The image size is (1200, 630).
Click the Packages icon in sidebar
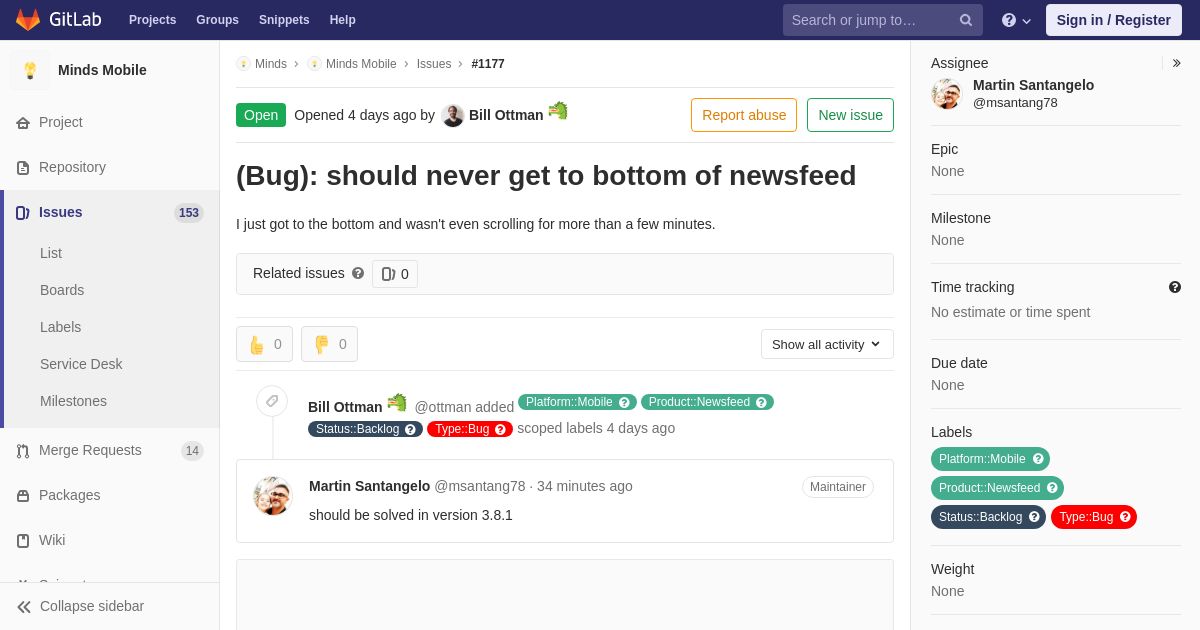pos(23,495)
